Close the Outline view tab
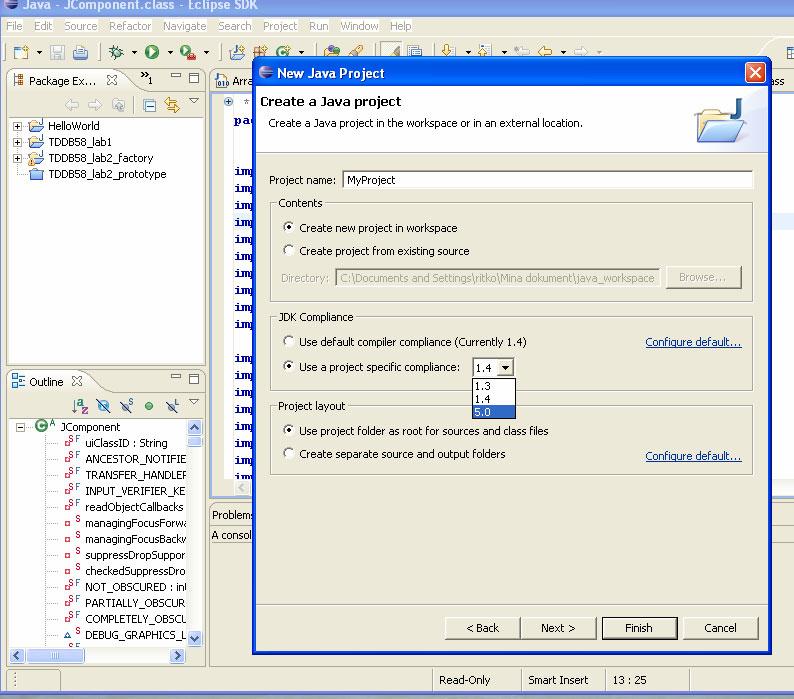Screen dimensions: 794x699 coord(77,381)
